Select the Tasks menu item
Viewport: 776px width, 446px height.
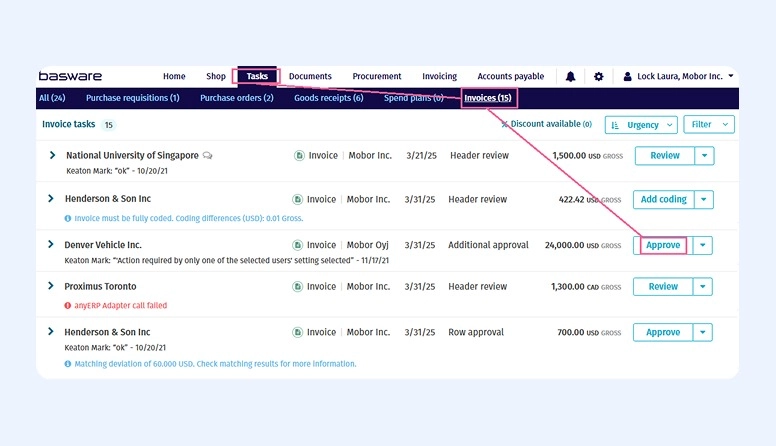[x=257, y=76]
